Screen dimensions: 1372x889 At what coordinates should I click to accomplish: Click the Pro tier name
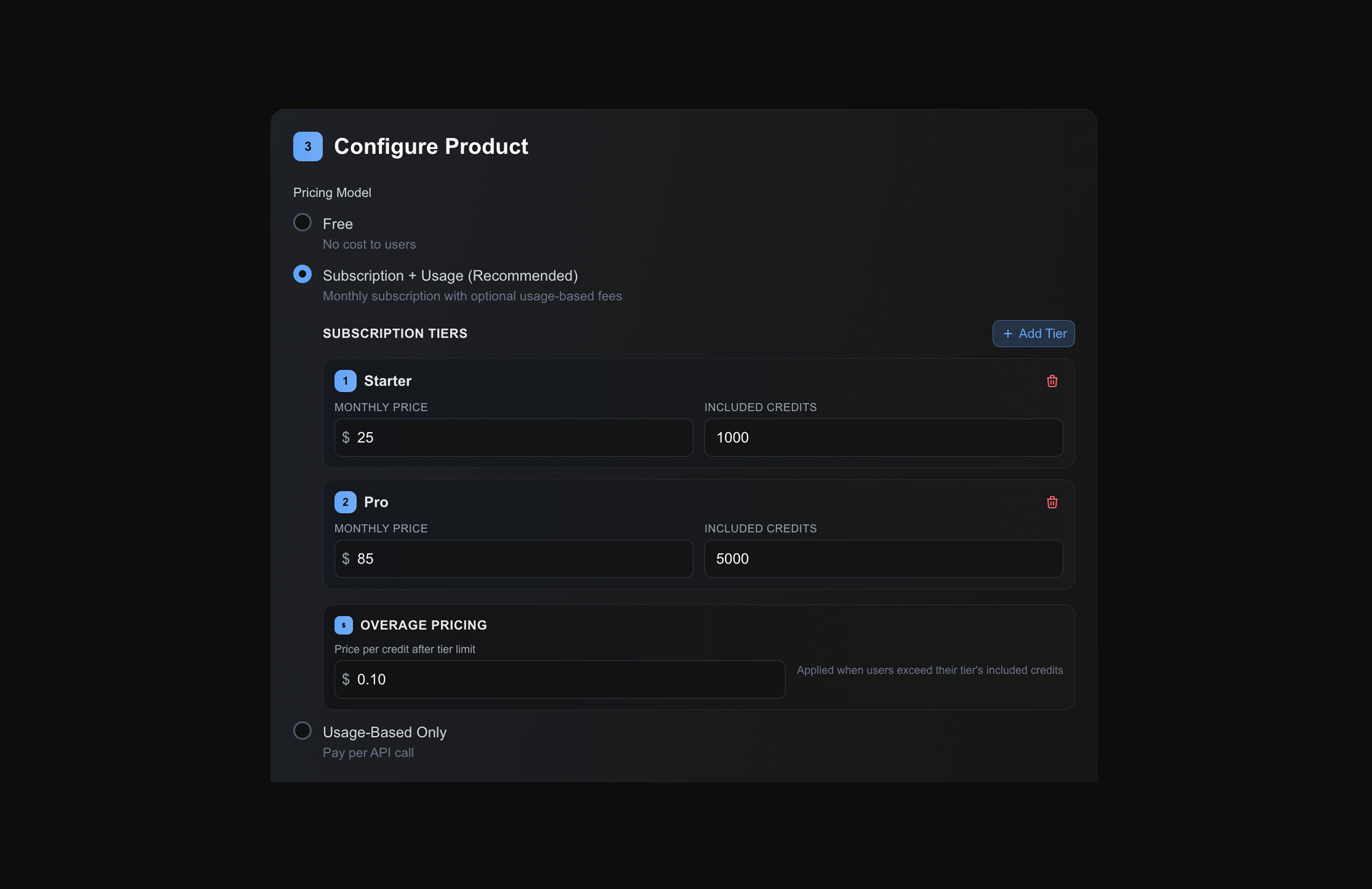(x=376, y=502)
